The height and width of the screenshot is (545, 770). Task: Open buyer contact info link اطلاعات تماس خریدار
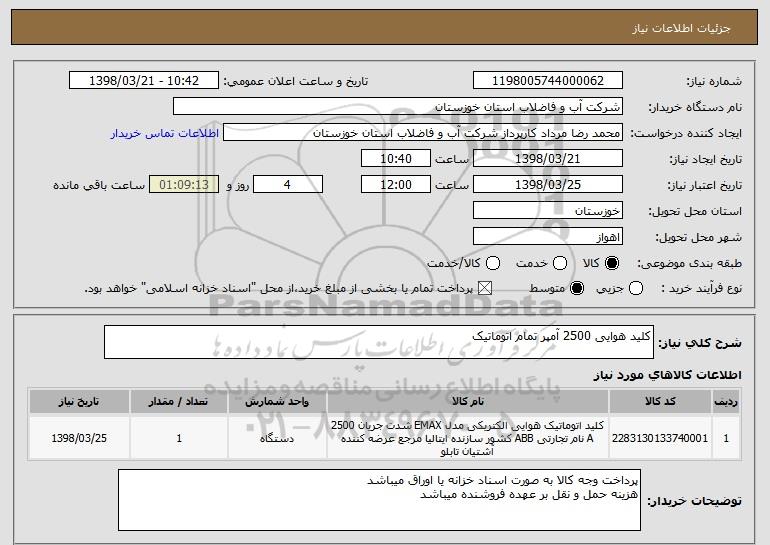pos(165,134)
